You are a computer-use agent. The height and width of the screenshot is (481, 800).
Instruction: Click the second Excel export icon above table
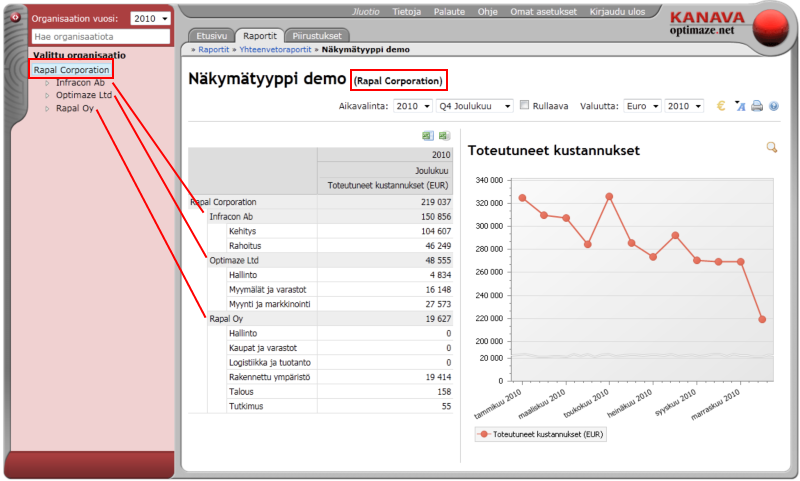(x=442, y=136)
